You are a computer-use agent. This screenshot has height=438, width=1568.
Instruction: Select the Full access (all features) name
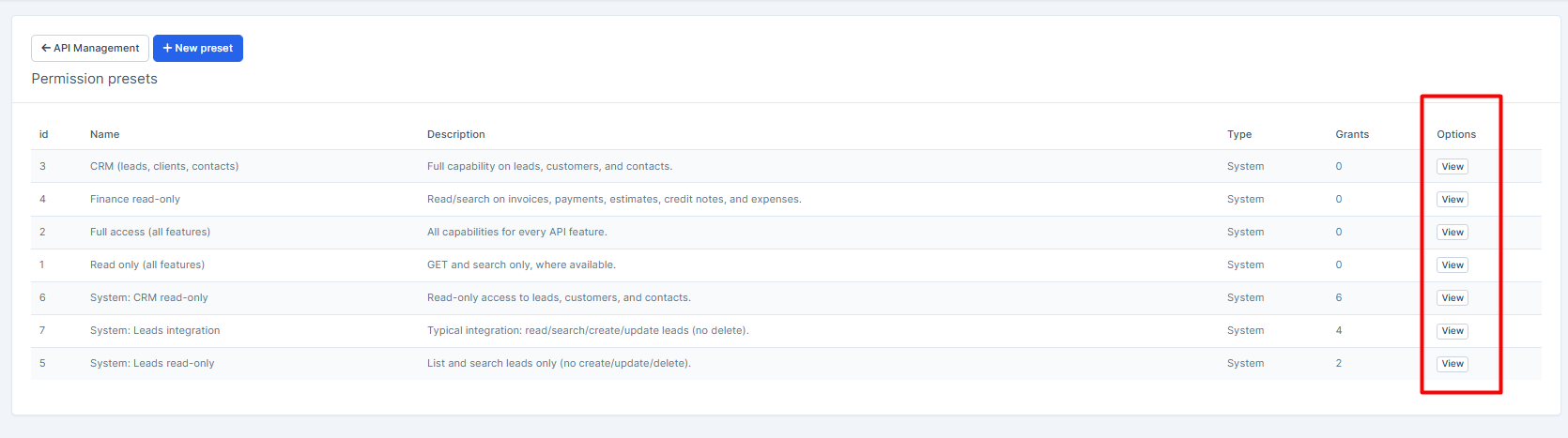click(x=150, y=232)
